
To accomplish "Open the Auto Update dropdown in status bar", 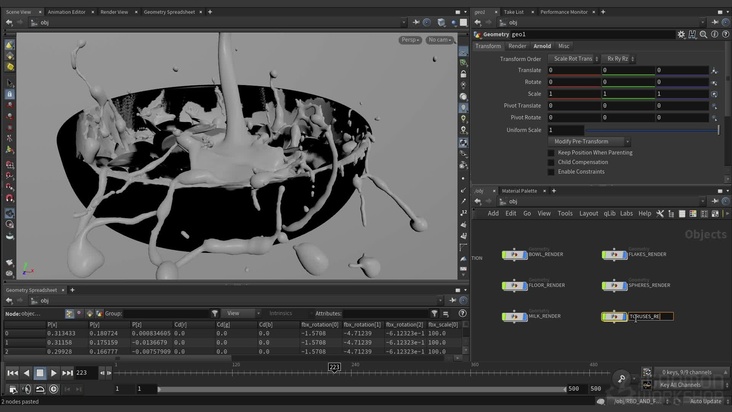I will (x=708, y=401).
